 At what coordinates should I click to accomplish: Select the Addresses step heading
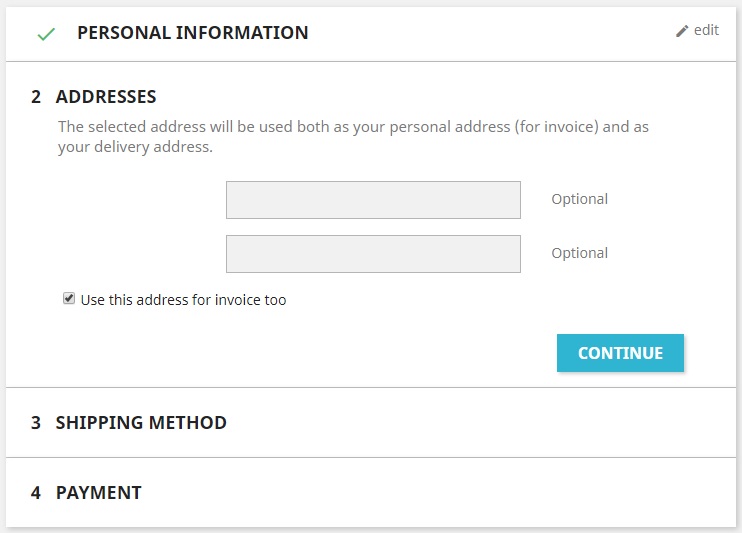[x=106, y=97]
